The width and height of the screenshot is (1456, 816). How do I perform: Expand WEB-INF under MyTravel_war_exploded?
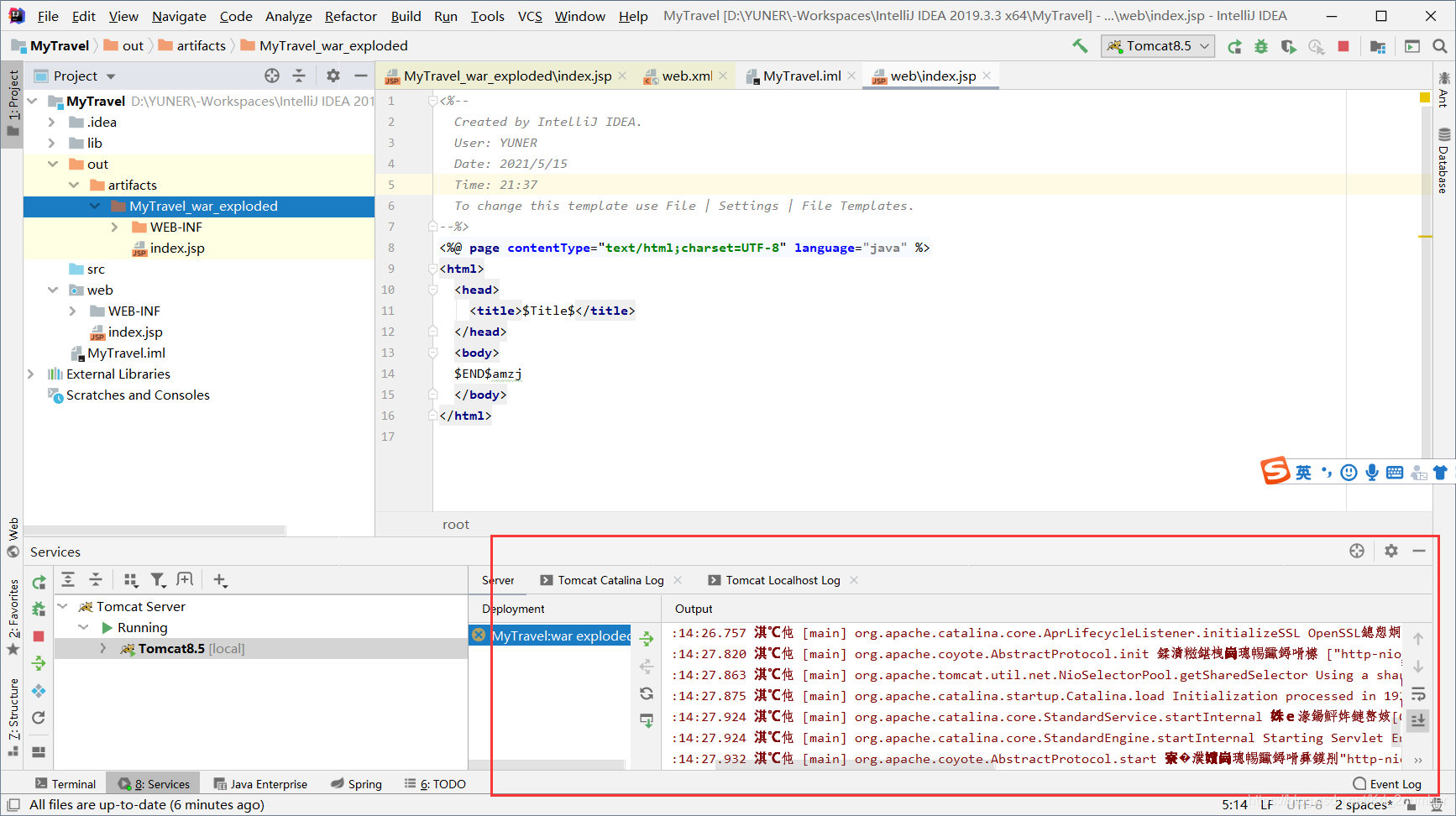(x=115, y=228)
